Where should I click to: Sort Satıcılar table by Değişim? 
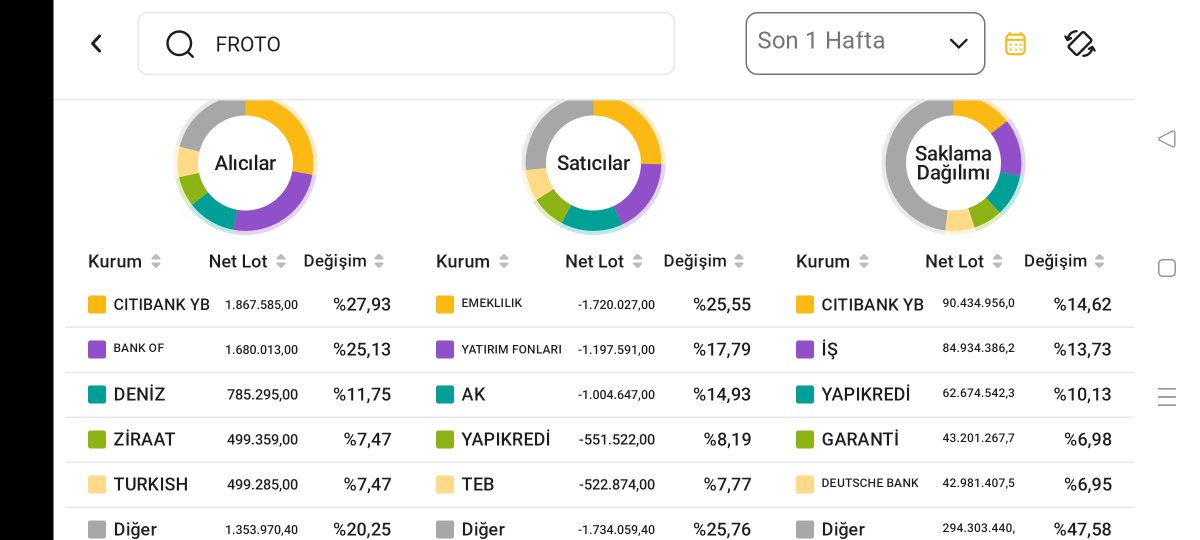coord(704,261)
